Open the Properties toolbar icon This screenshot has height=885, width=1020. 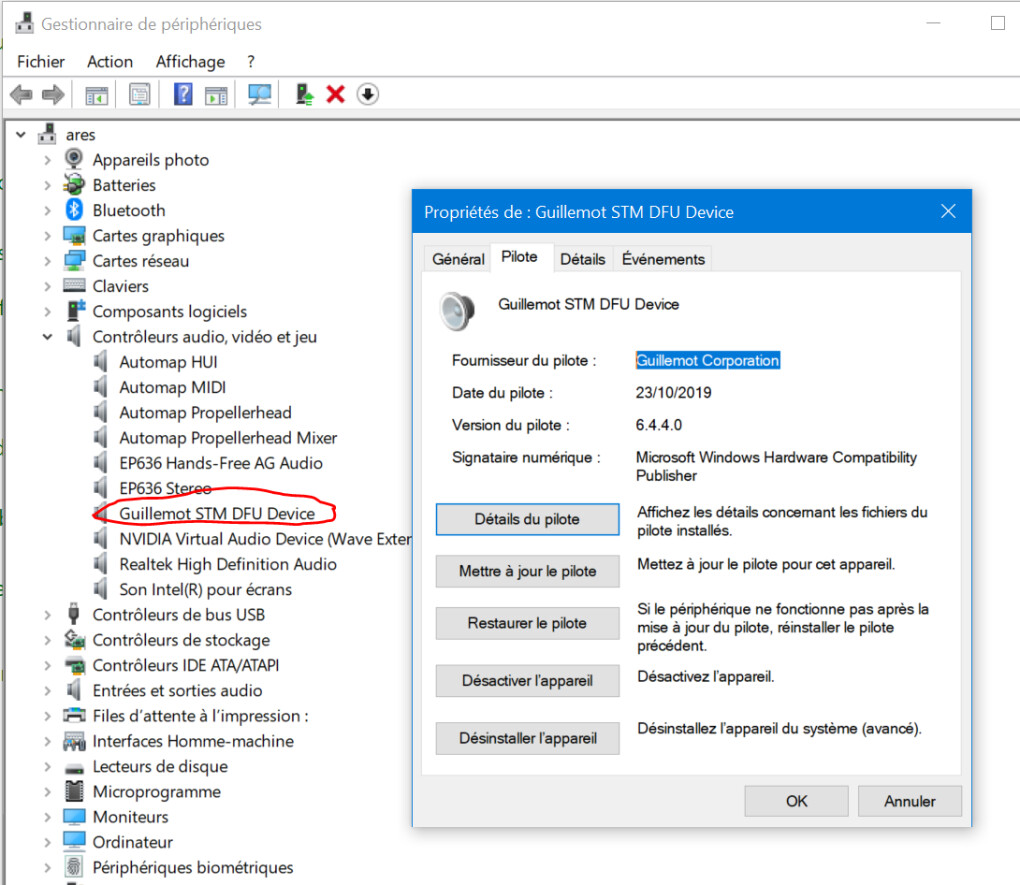(139, 95)
